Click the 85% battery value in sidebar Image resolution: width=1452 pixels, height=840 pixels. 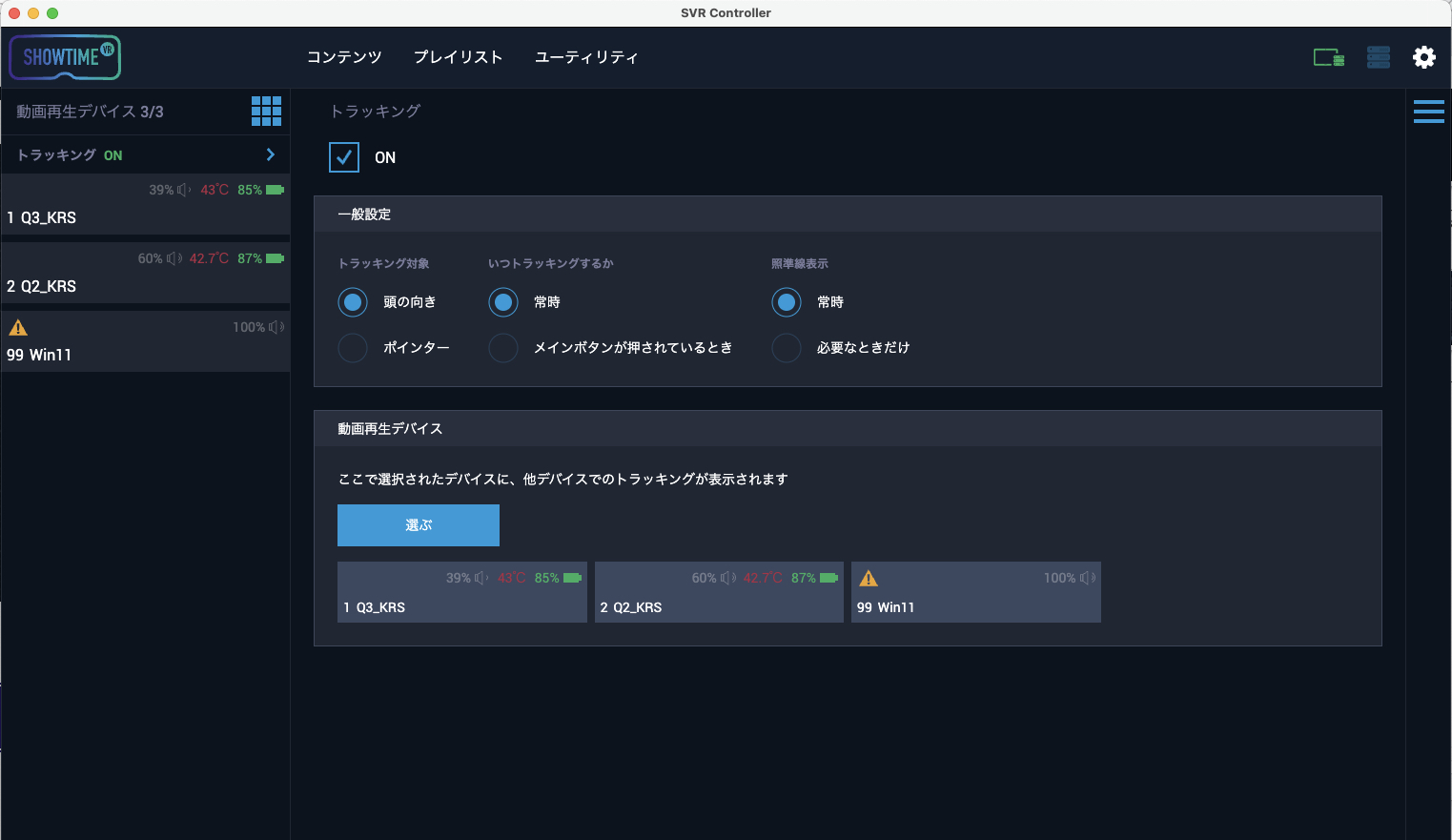tap(250, 190)
